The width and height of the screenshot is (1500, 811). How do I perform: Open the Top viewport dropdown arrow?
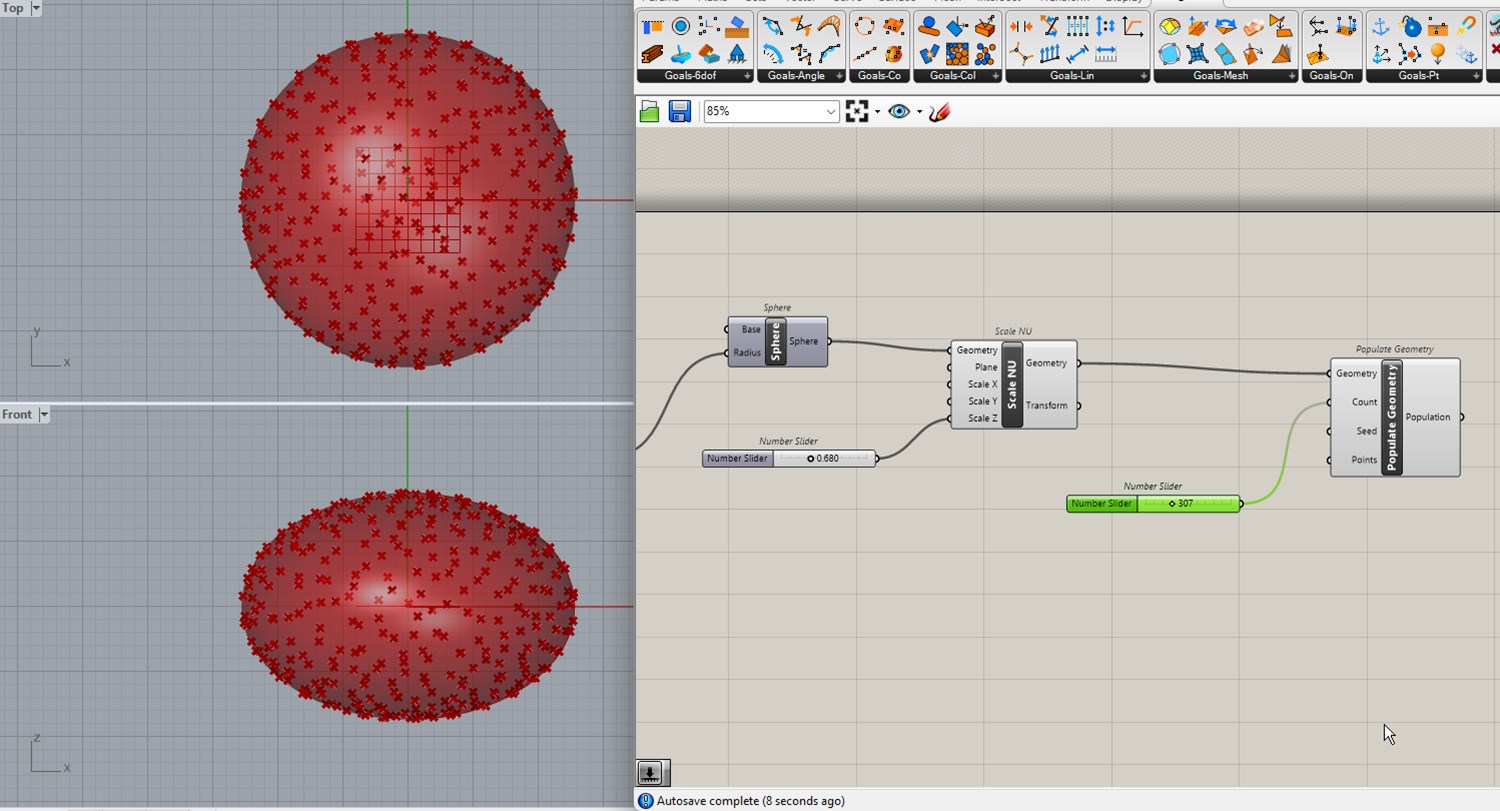point(36,8)
